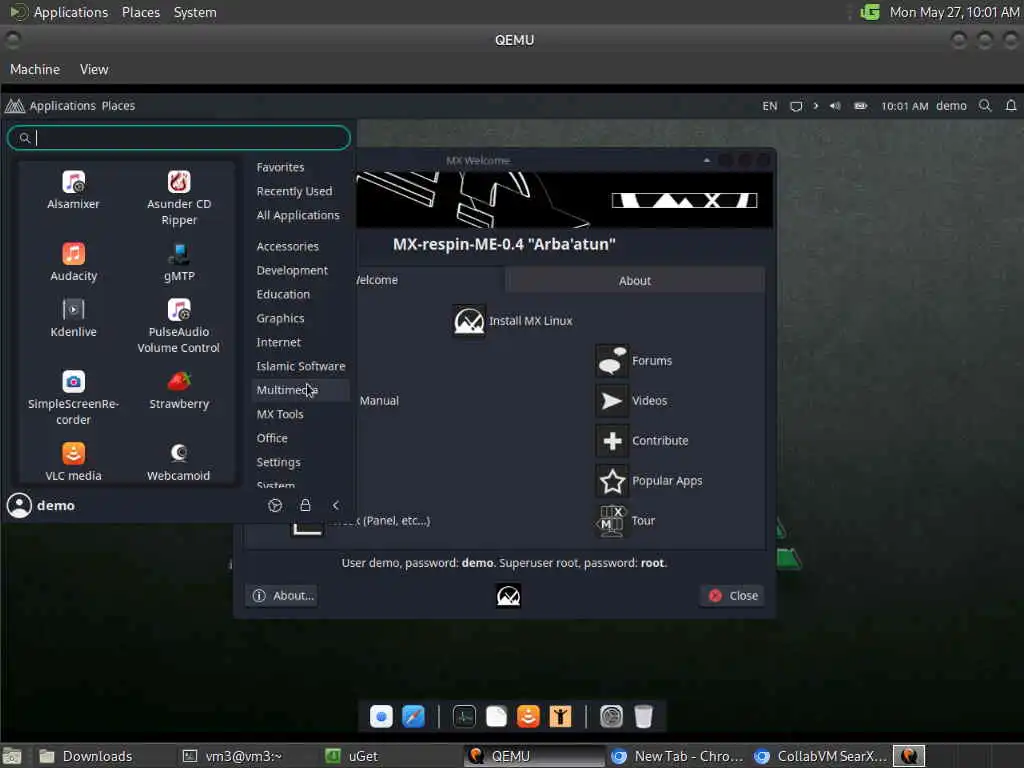The image size is (1024, 768).
Task: Click the session settings icon beside lock
Action: (275, 505)
